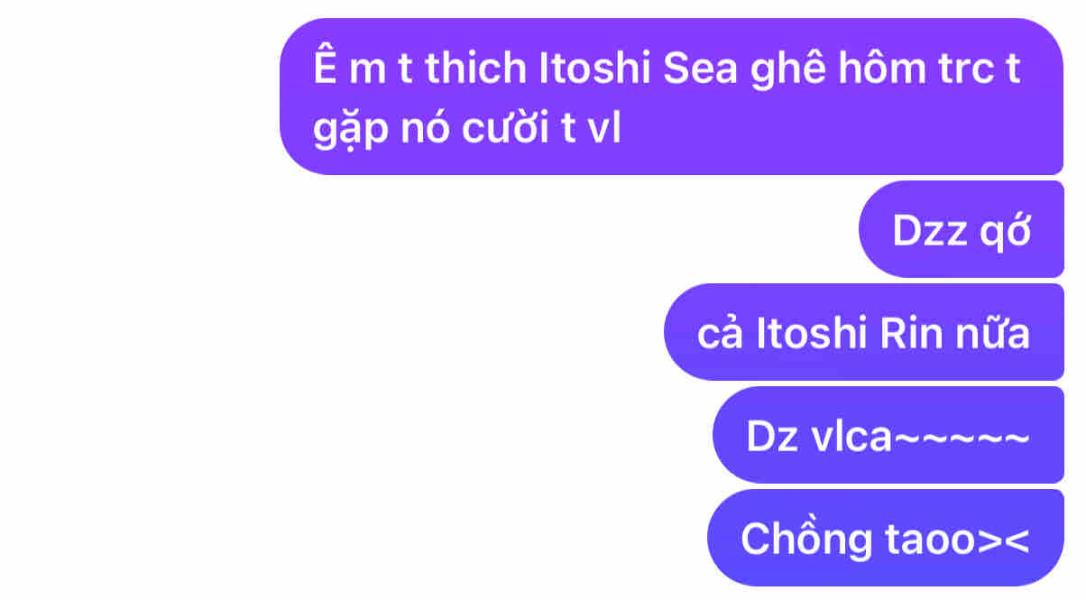Viewport: 1086px width, 600px height.
Task: Click the word 'gặp' in the first message
Action: click(350, 130)
